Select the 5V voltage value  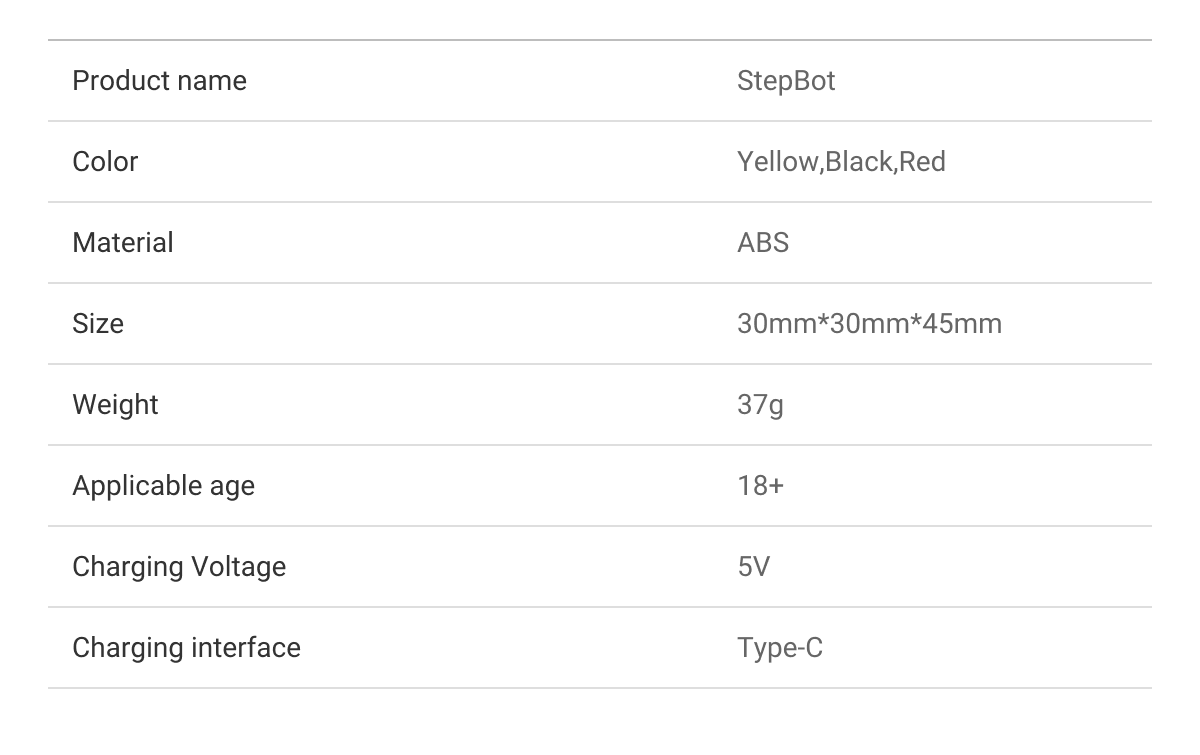pos(754,567)
